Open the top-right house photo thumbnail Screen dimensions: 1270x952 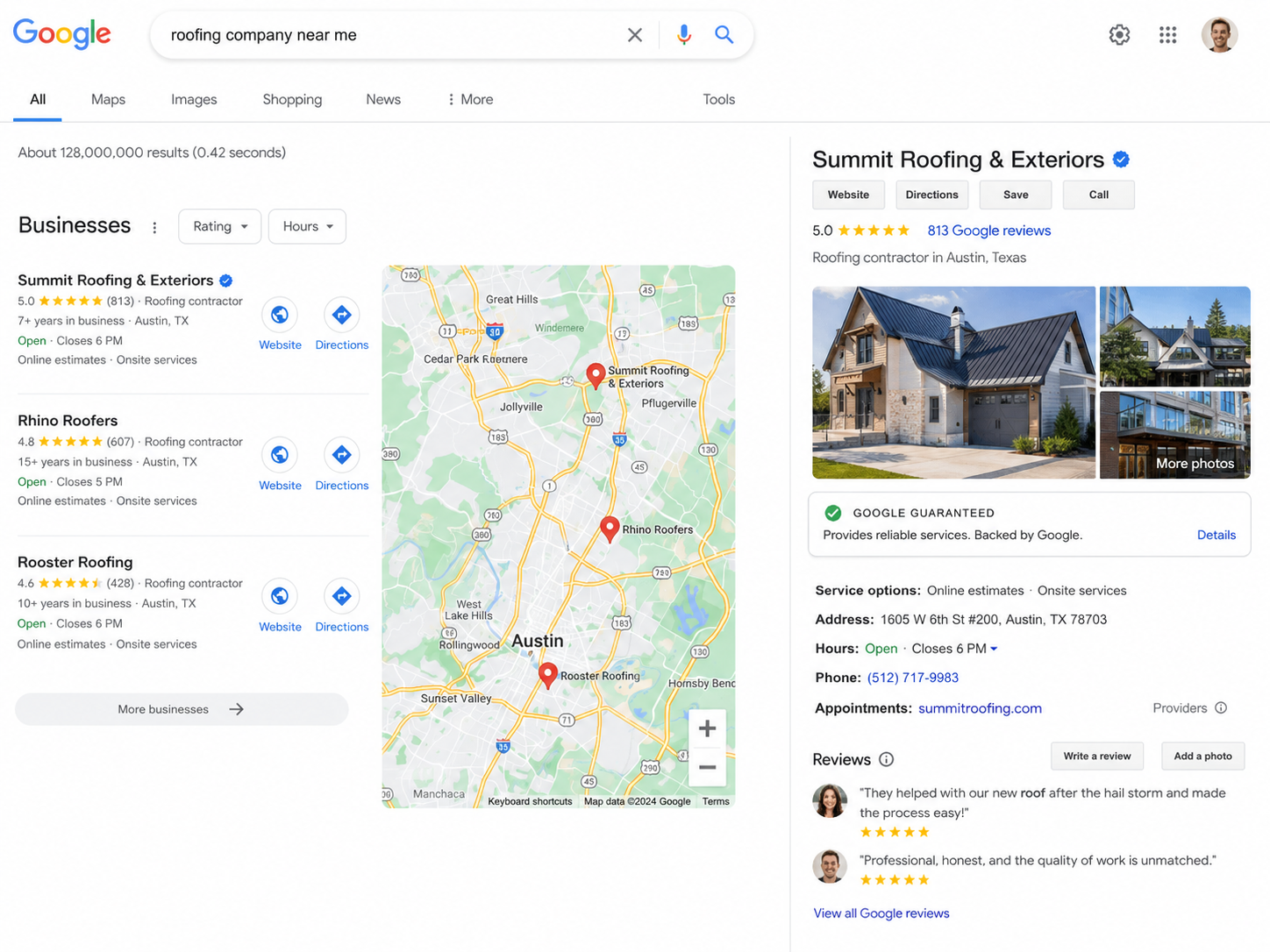[1174, 337]
